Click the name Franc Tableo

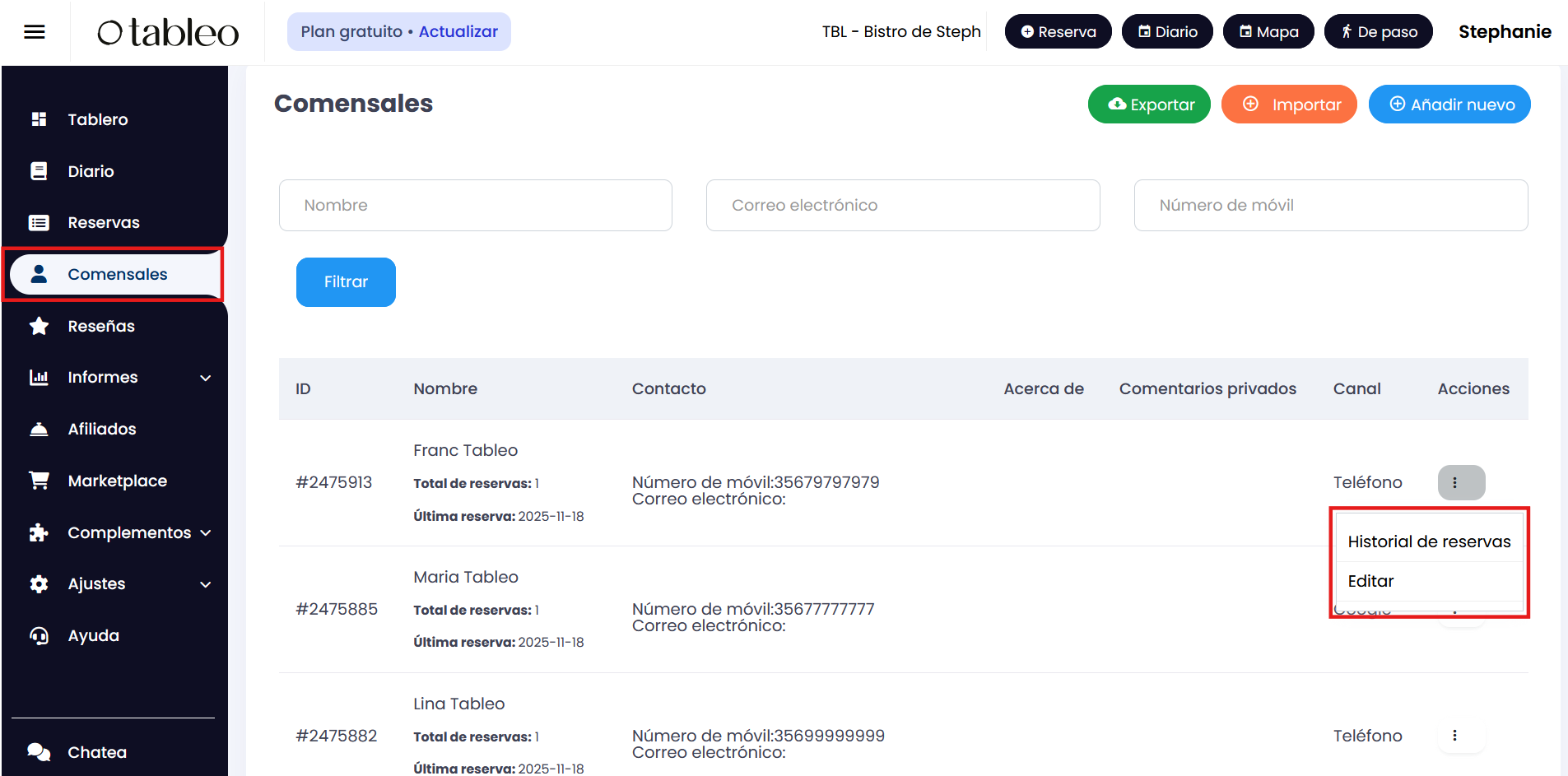[466, 451]
